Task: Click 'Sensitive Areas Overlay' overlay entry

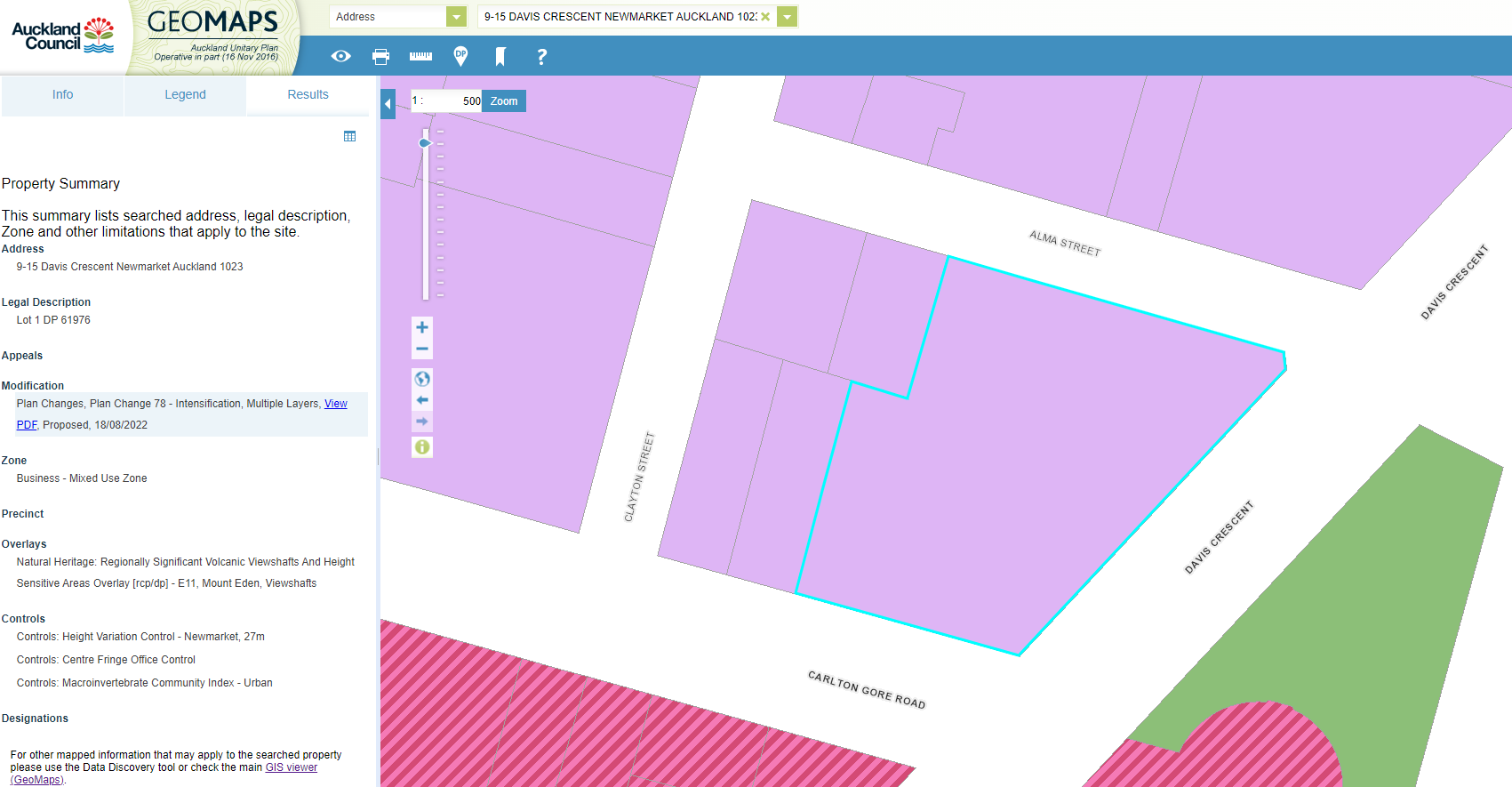Action: (x=166, y=583)
